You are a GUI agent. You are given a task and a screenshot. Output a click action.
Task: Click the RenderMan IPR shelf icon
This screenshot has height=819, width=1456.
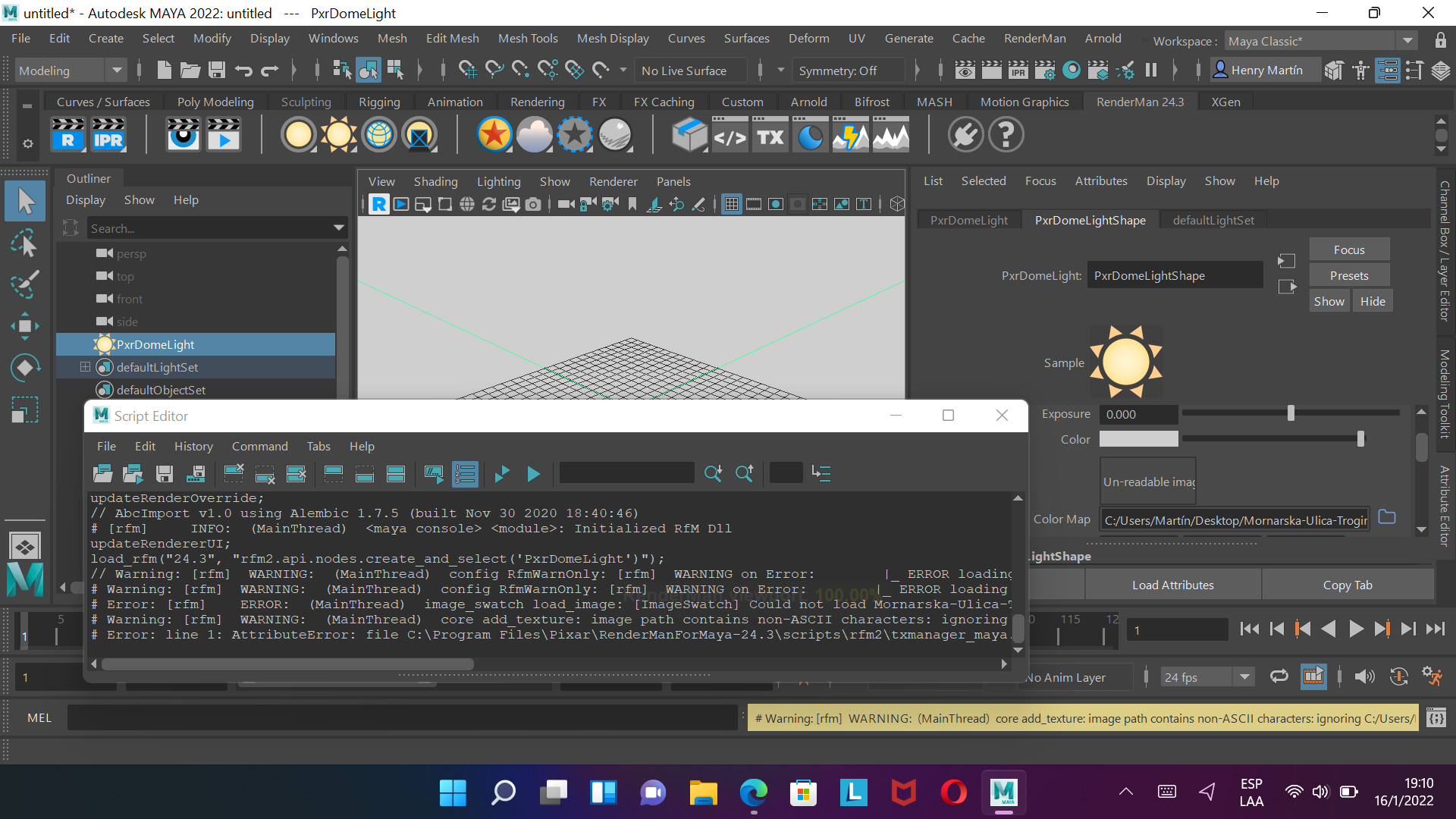pyautogui.click(x=108, y=135)
